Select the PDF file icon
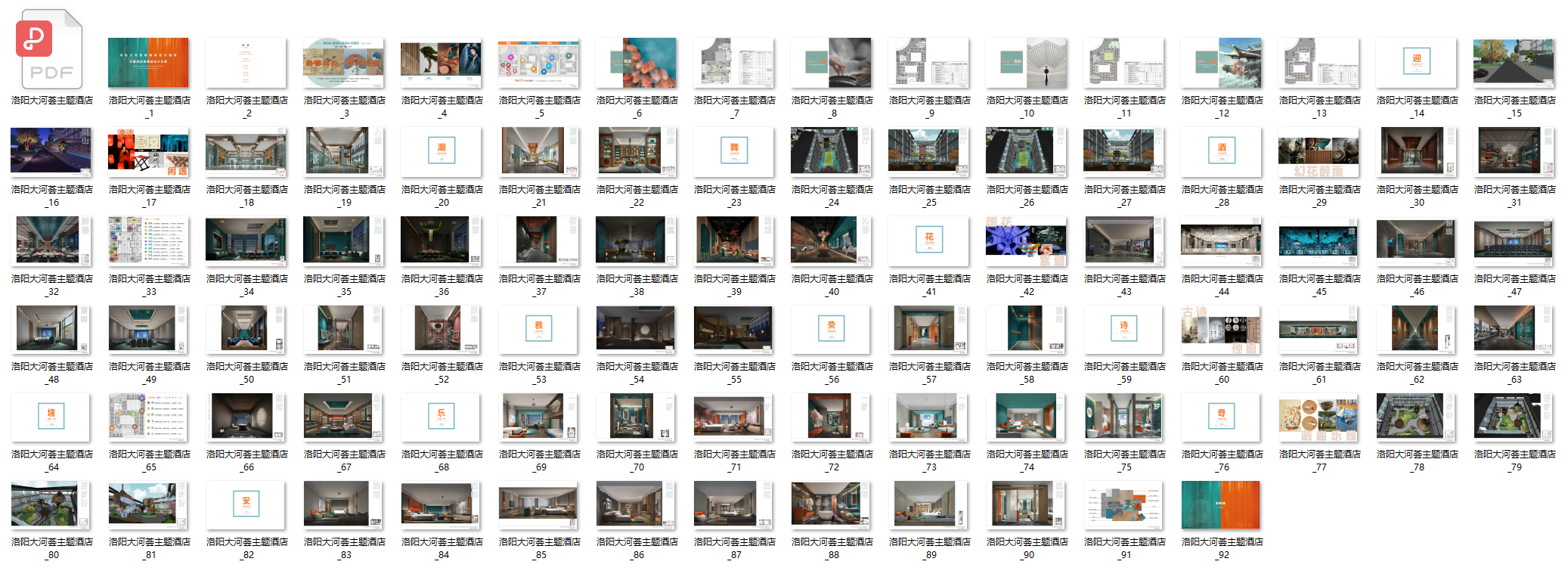This screenshot has height=577, width=1568. pos(49,49)
